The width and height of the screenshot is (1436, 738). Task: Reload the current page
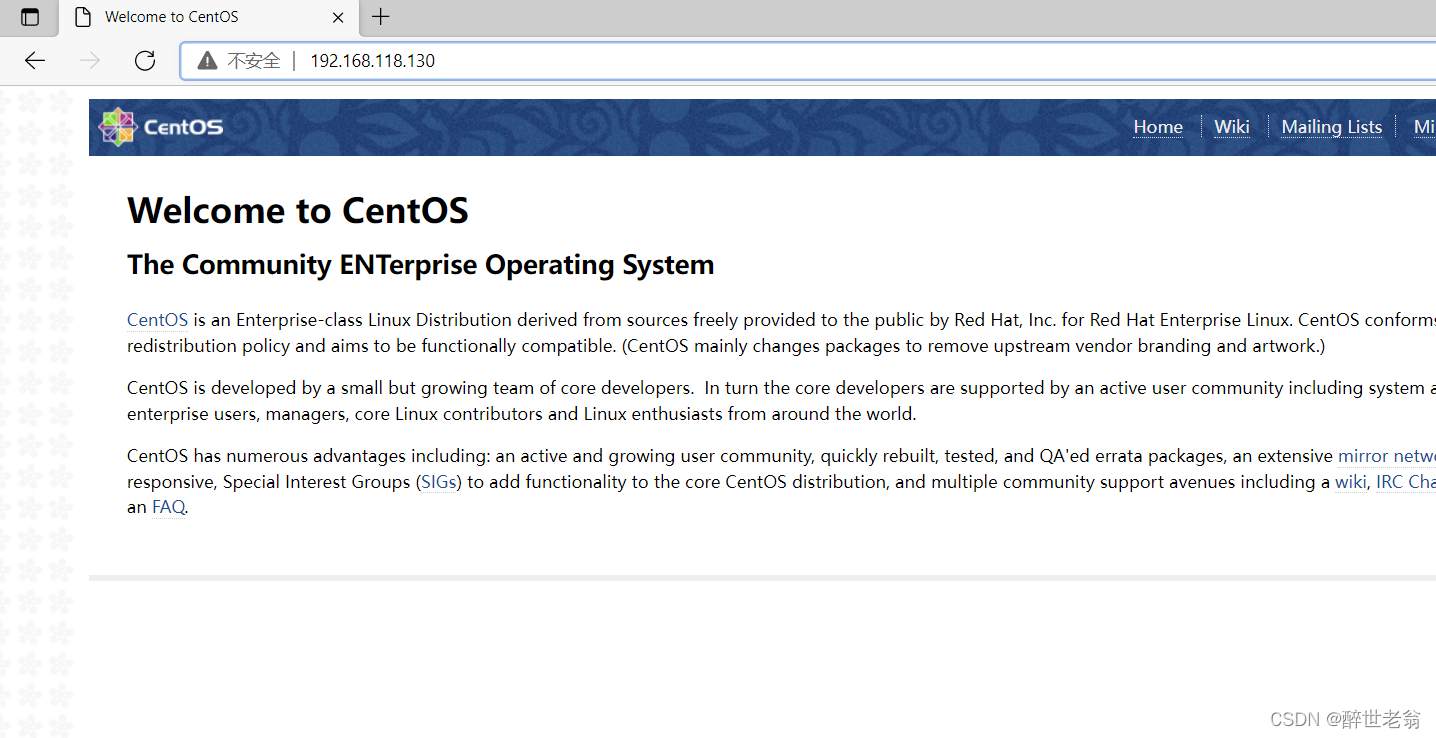coord(145,60)
